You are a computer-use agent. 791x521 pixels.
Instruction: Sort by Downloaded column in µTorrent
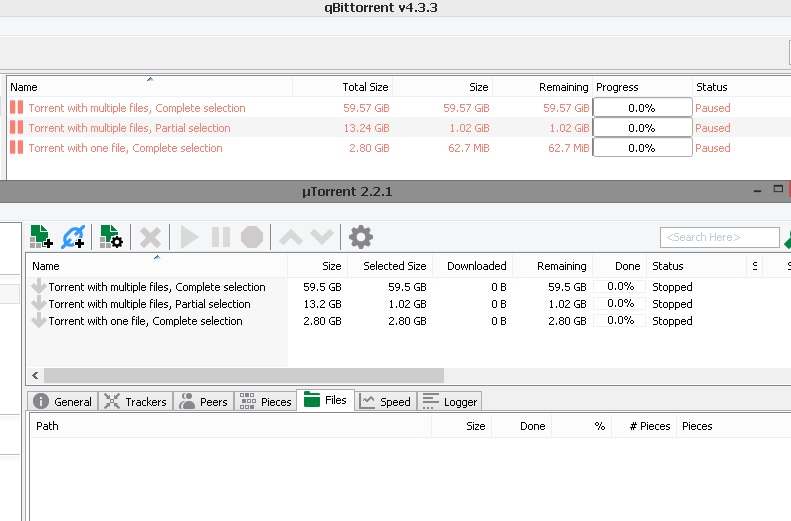472,266
